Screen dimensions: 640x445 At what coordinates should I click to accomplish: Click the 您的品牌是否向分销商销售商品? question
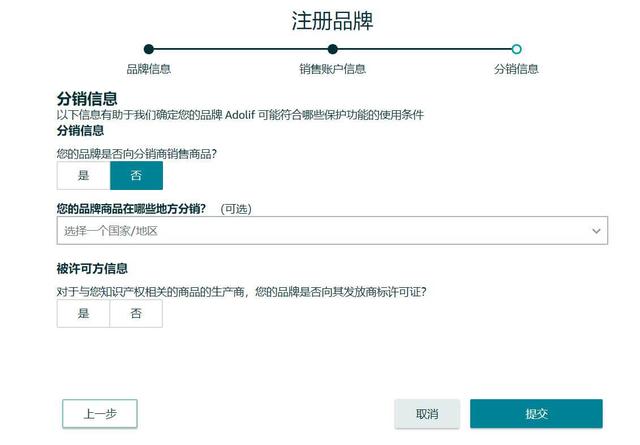tap(137, 154)
